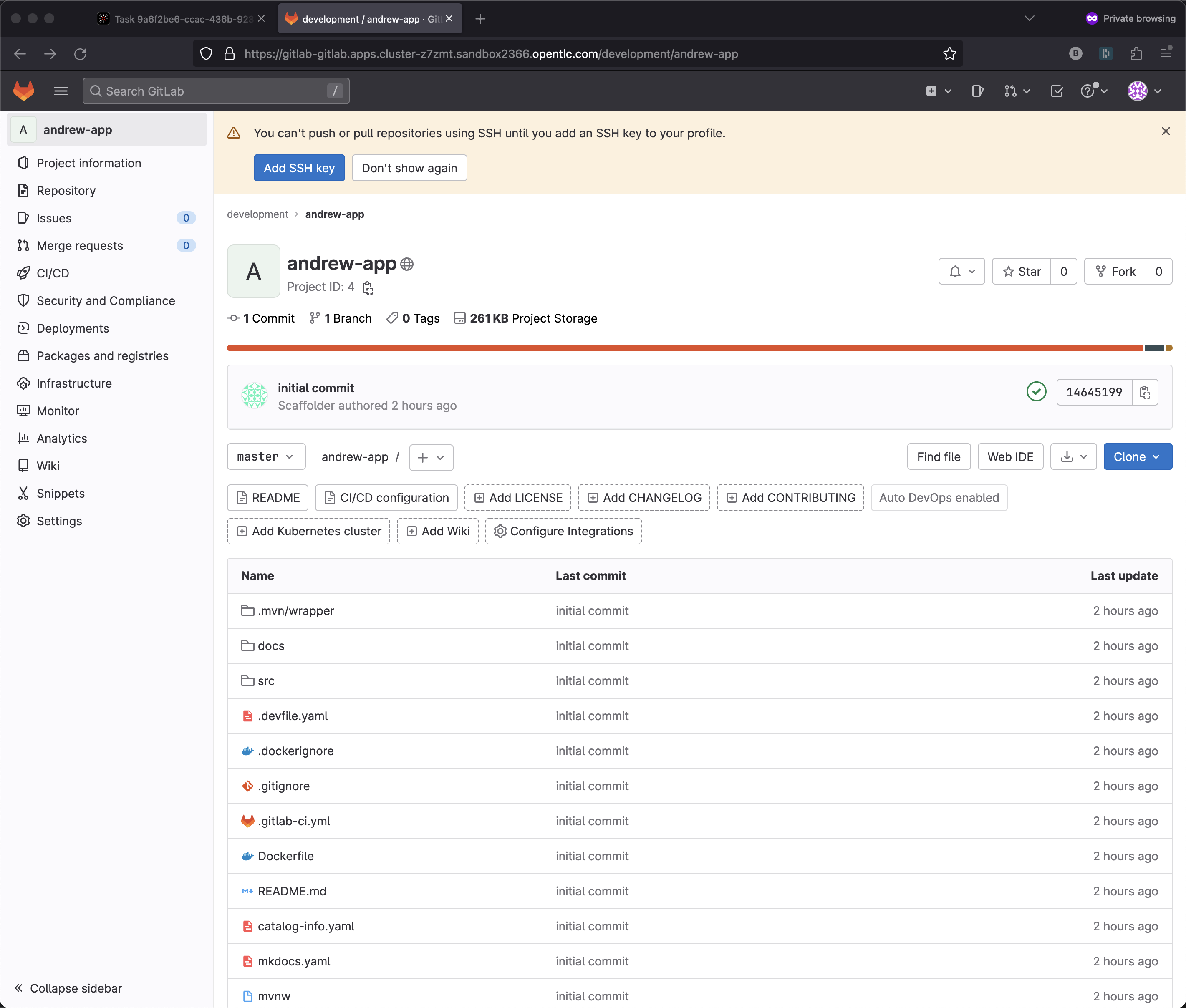Bookmark page with star icon

point(949,54)
